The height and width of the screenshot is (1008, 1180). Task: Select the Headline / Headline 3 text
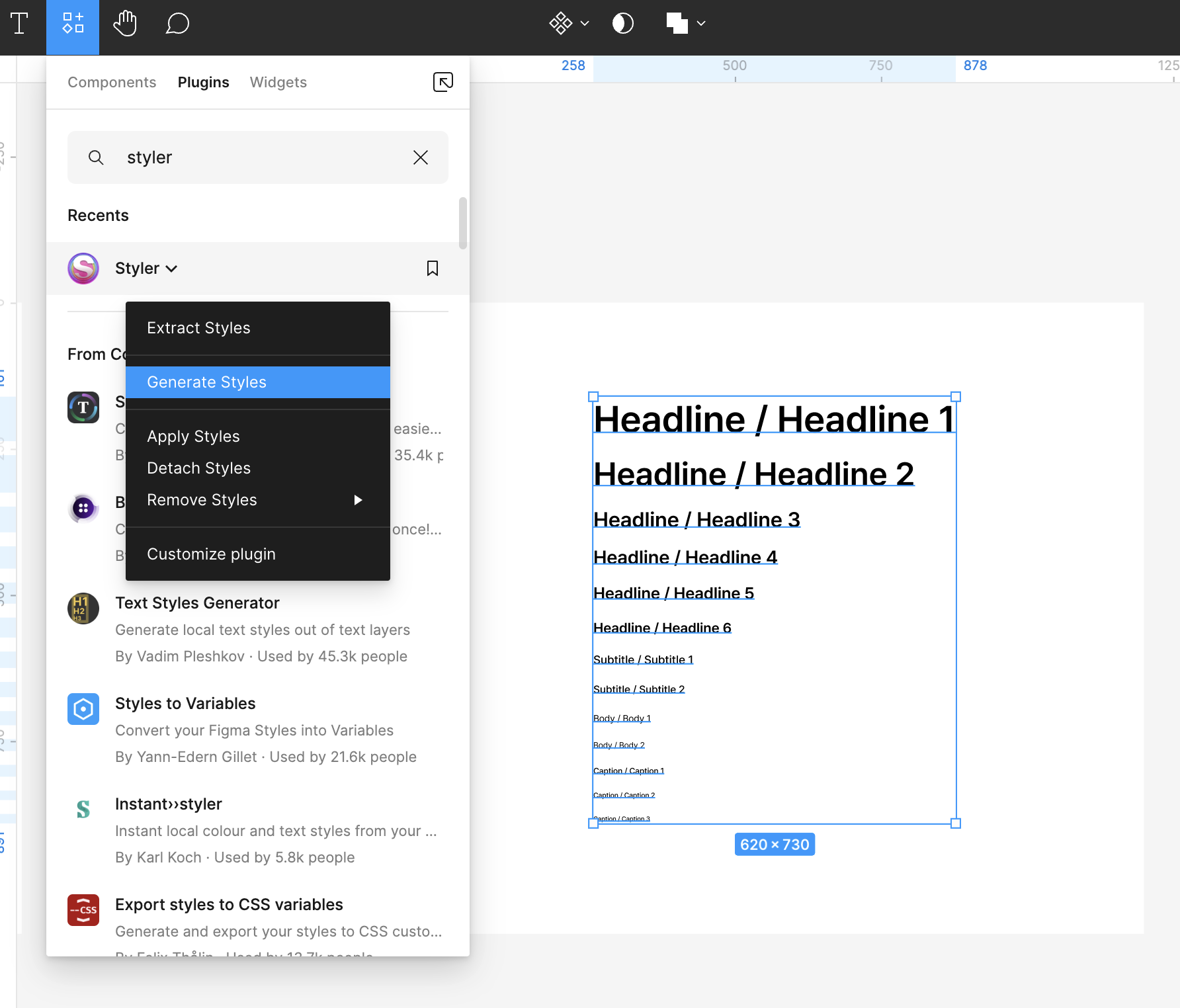click(x=696, y=520)
